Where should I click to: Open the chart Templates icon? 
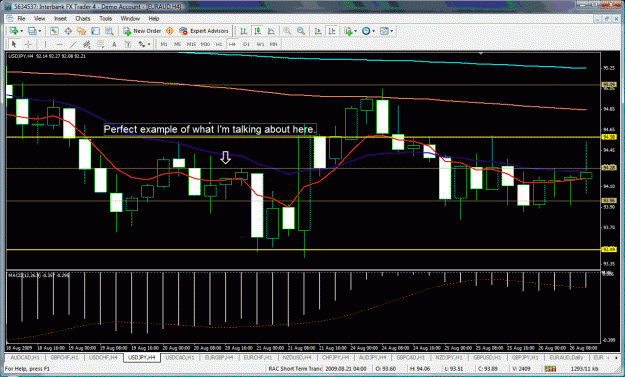(x=384, y=31)
